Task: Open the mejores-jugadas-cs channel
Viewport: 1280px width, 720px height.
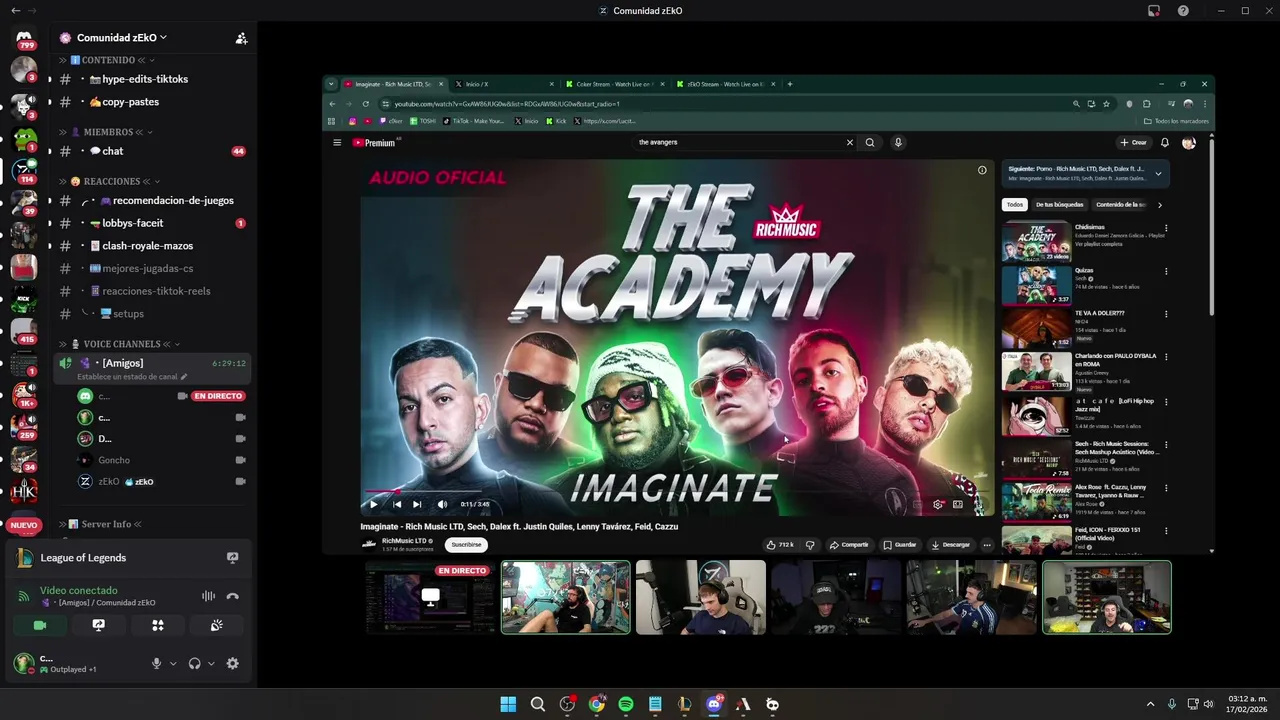Action: point(152,268)
